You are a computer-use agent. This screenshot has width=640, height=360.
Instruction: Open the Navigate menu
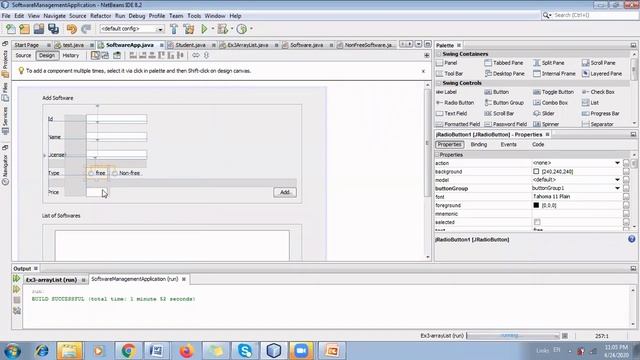click(54, 16)
